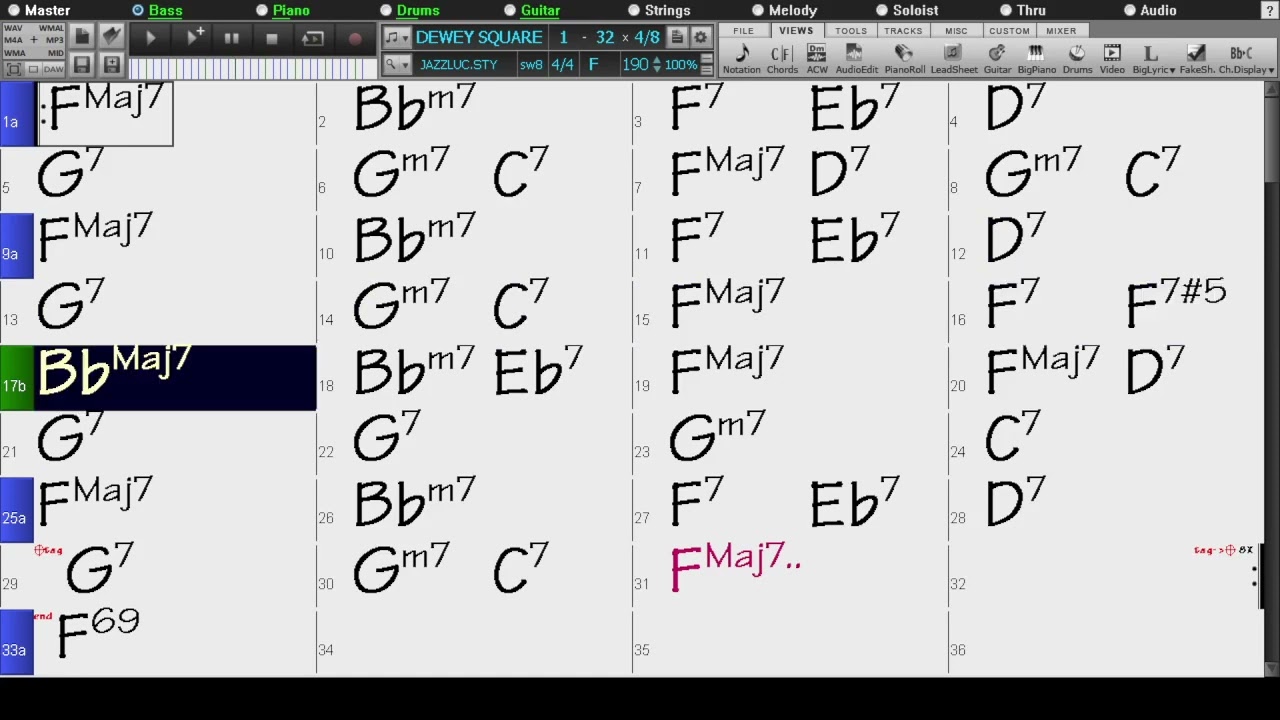Select the Strings track radio button
This screenshot has width=1280, height=720.
pos(634,10)
